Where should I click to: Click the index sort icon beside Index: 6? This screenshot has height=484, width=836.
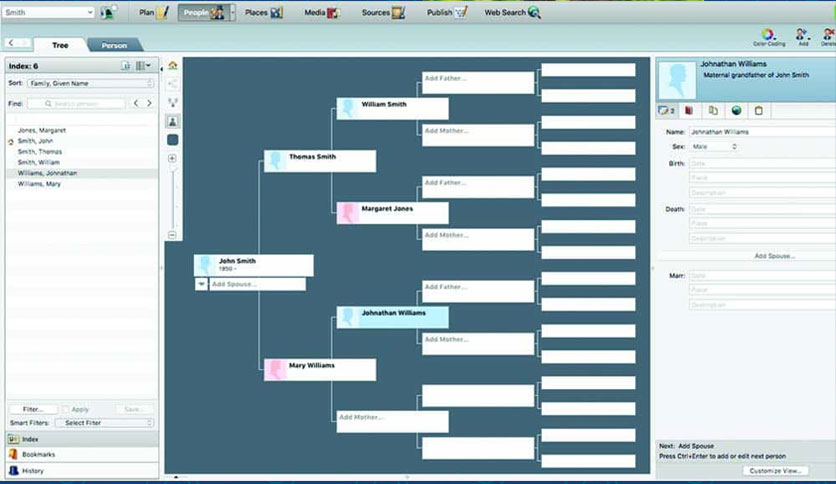pyautogui.click(x=126, y=66)
